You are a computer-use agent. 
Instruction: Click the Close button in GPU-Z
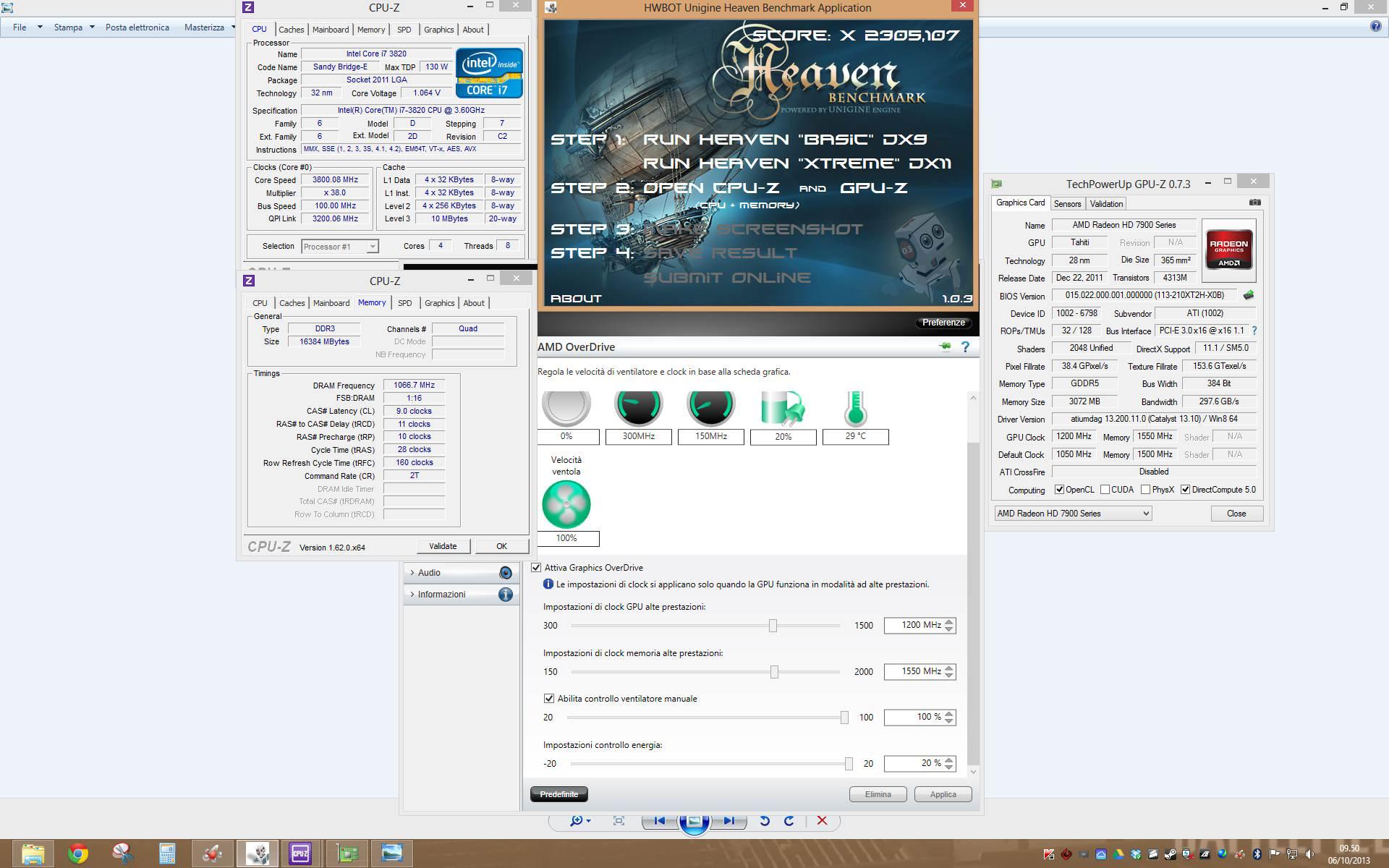click(x=1236, y=514)
